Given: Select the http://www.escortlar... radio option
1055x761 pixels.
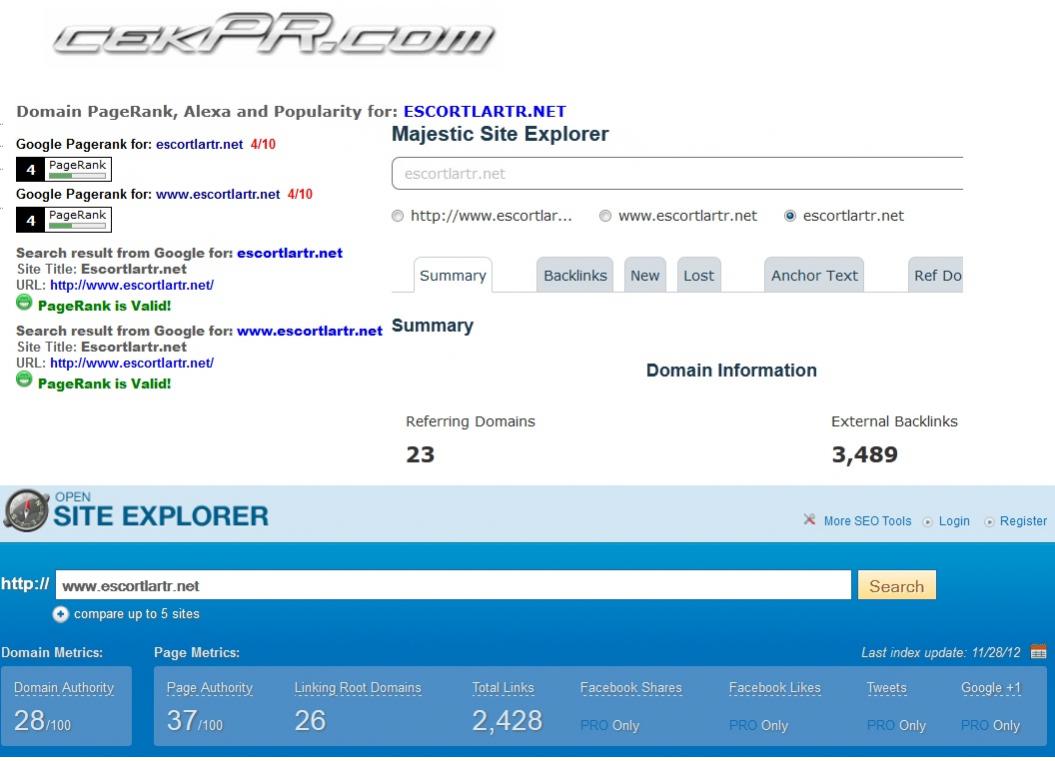Looking at the screenshot, I should pos(398,216).
